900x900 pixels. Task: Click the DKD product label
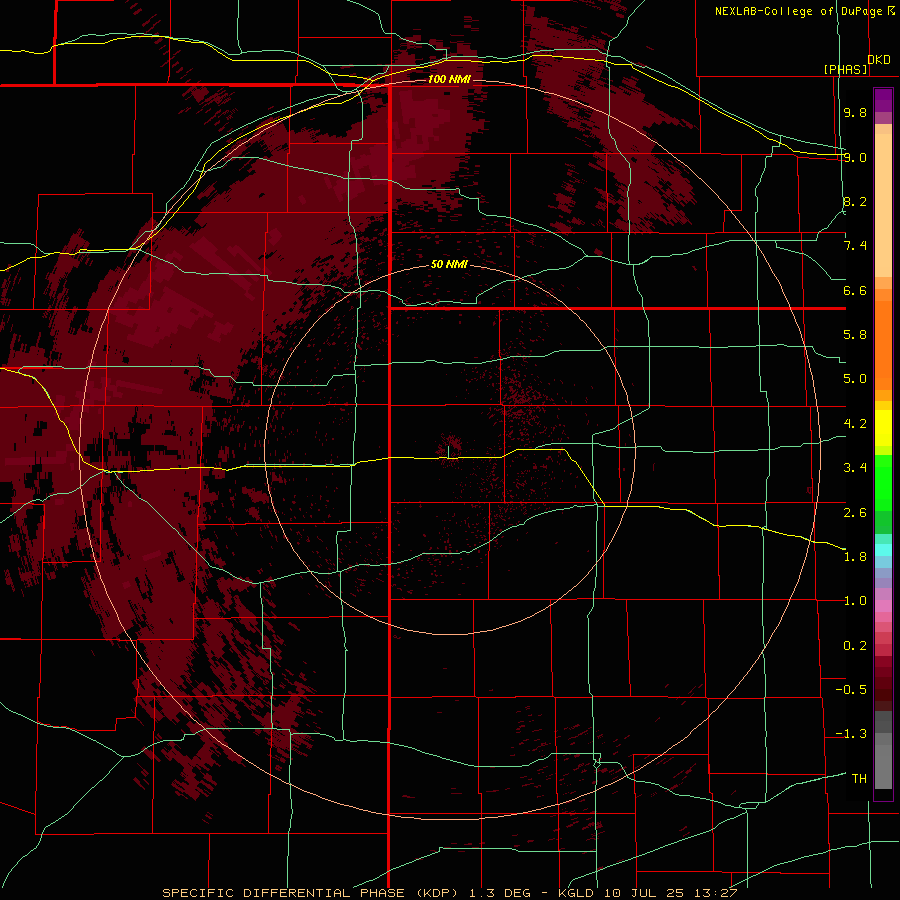point(879,60)
